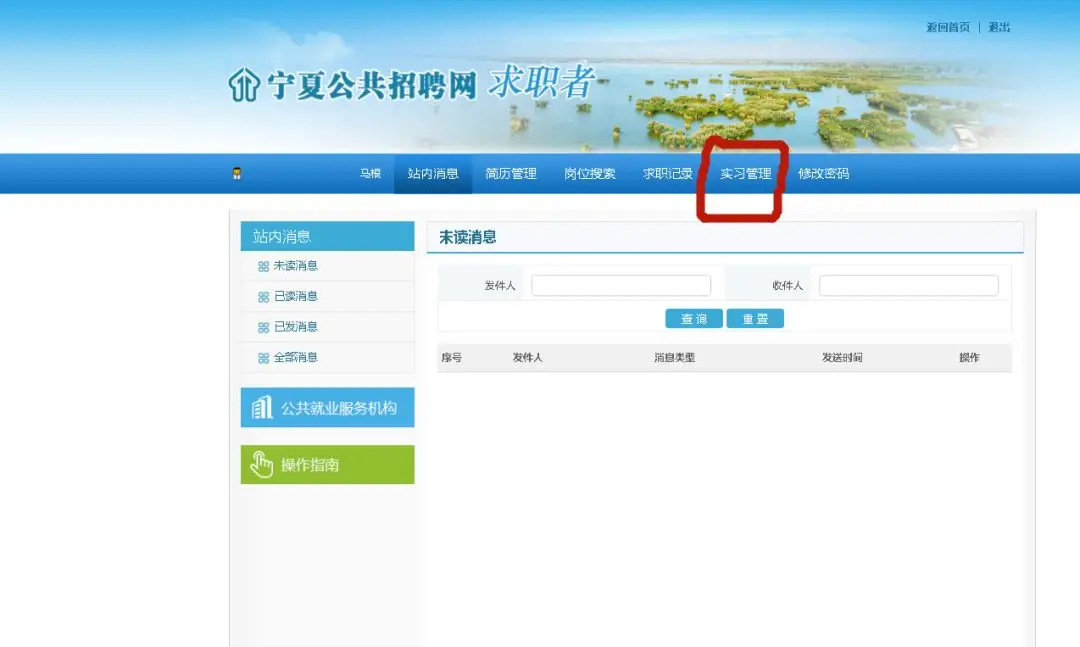Click the 返回首页 link at top right
1080x647 pixels.
pyautogui.click(x=947, y=27)
